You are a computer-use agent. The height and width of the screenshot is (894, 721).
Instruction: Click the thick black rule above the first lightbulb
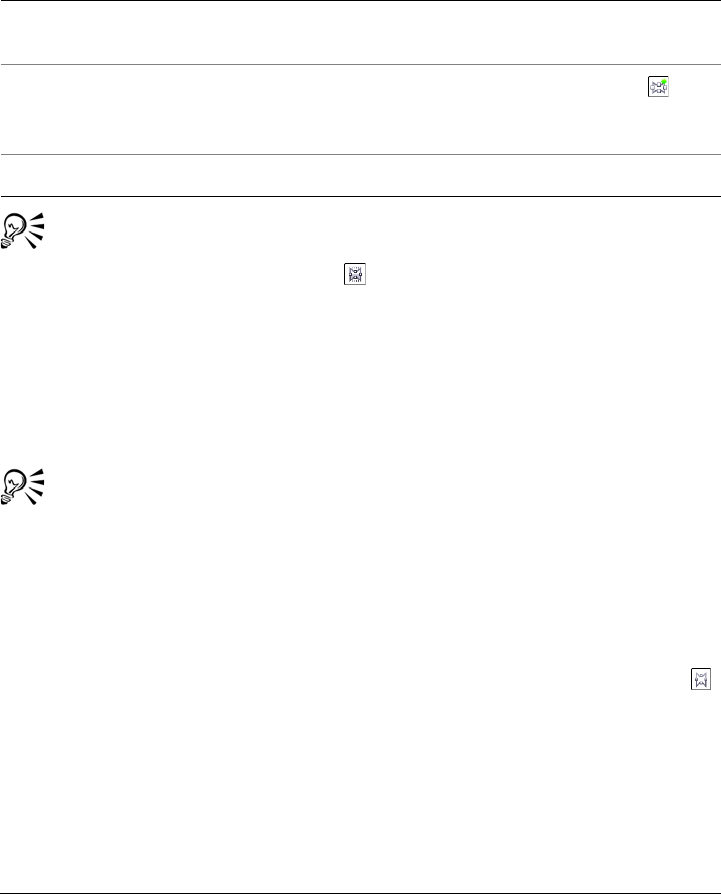click(x=360, y=196)
